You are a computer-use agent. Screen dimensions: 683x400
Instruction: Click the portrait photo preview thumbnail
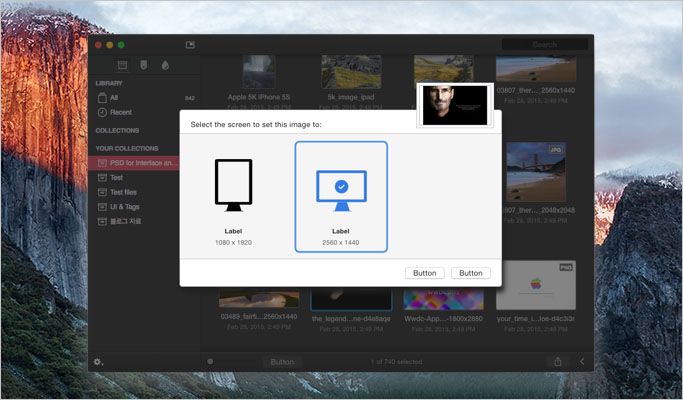(455, 105)
